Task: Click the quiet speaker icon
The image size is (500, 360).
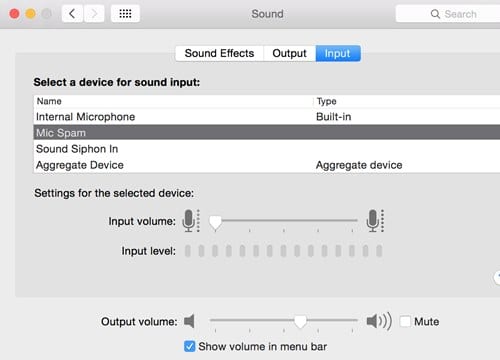Action: 189,321
